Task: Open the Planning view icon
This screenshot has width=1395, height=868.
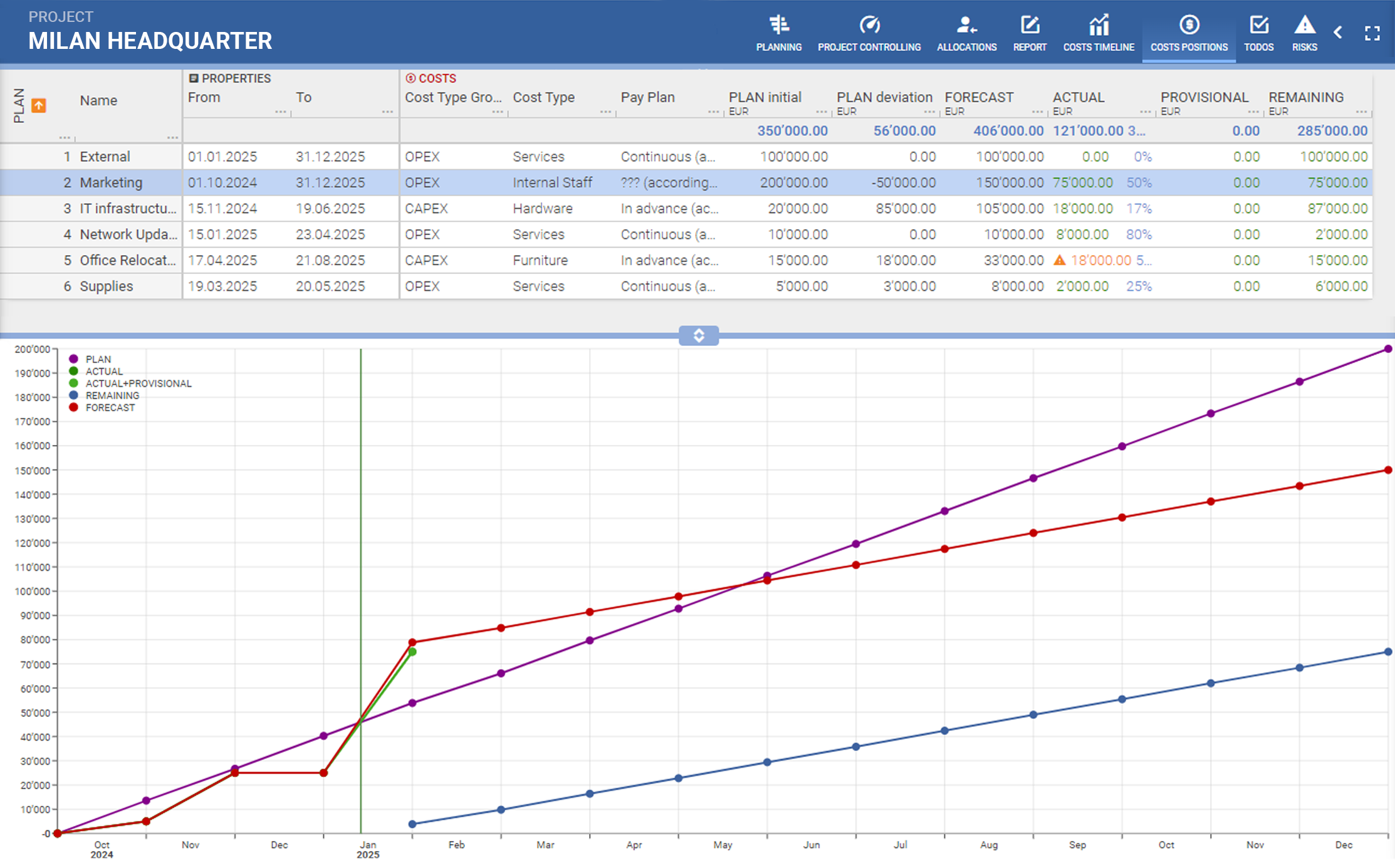Action: 778,25
